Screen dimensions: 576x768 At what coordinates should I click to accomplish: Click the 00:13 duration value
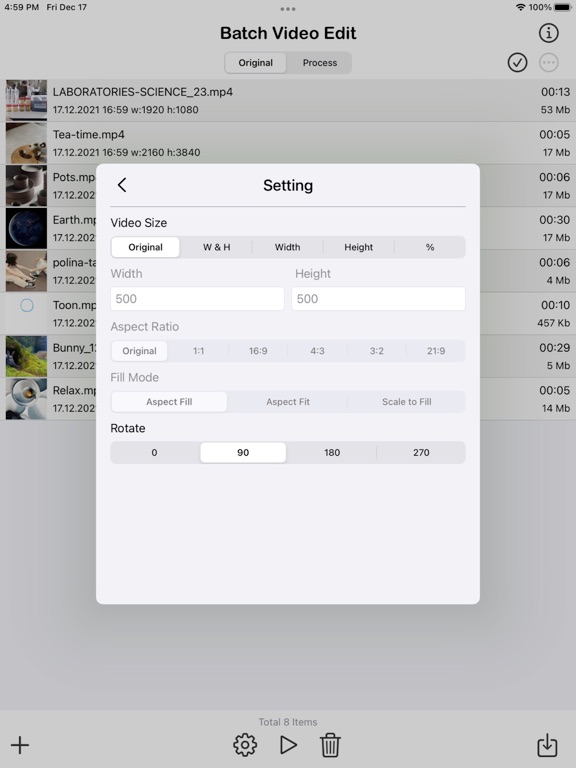[x=555, y=92]
